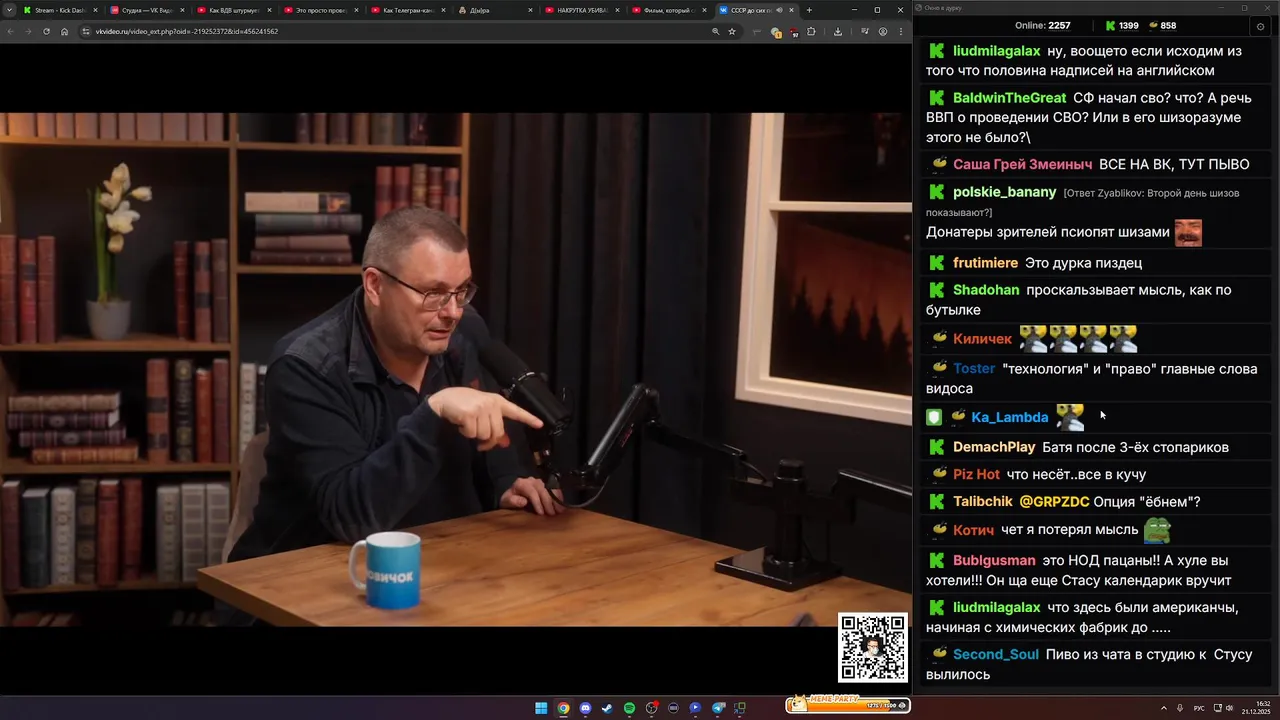Switch to the Фильм, который tab
The image size is (1280, 720).
click(x=668, y=10)
